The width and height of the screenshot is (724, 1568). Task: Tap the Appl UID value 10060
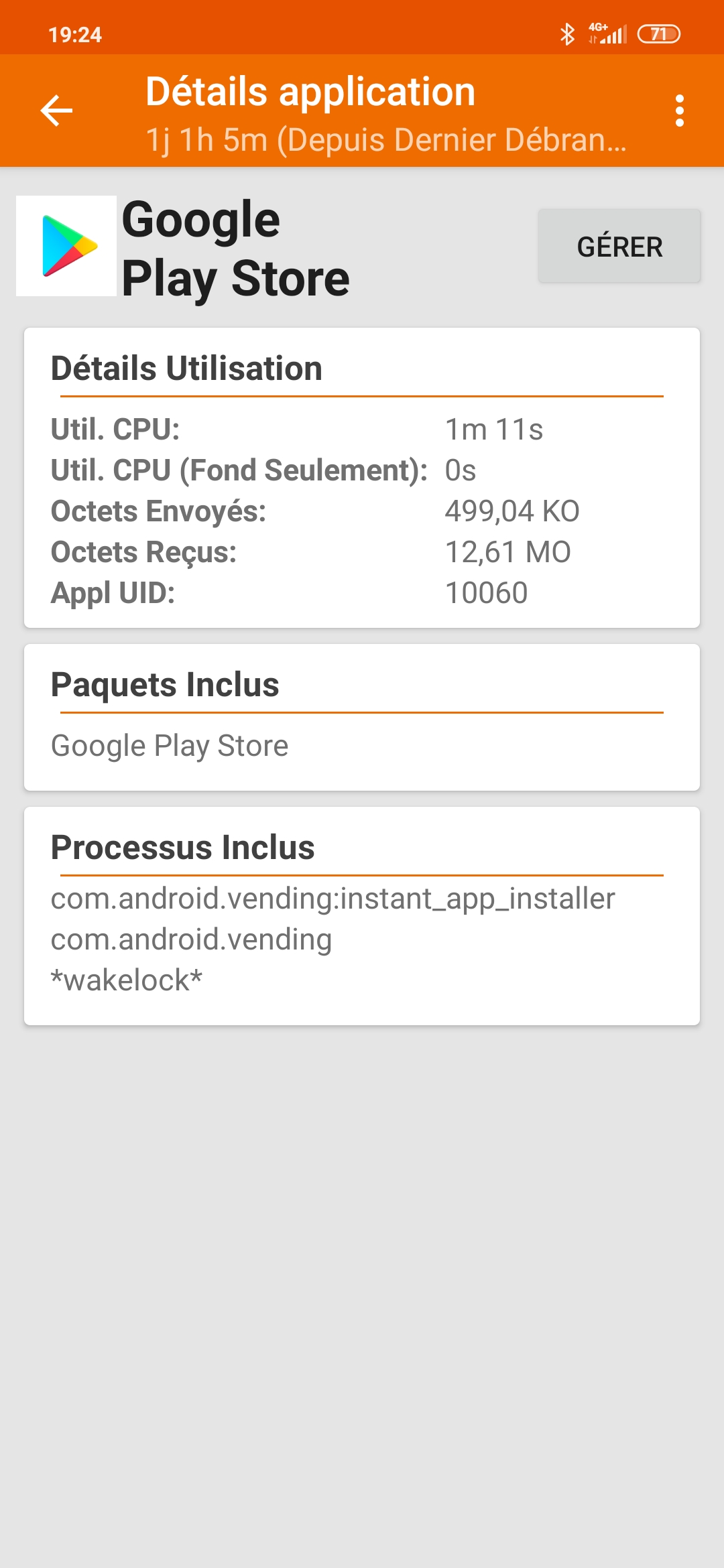tap(486, 593)
